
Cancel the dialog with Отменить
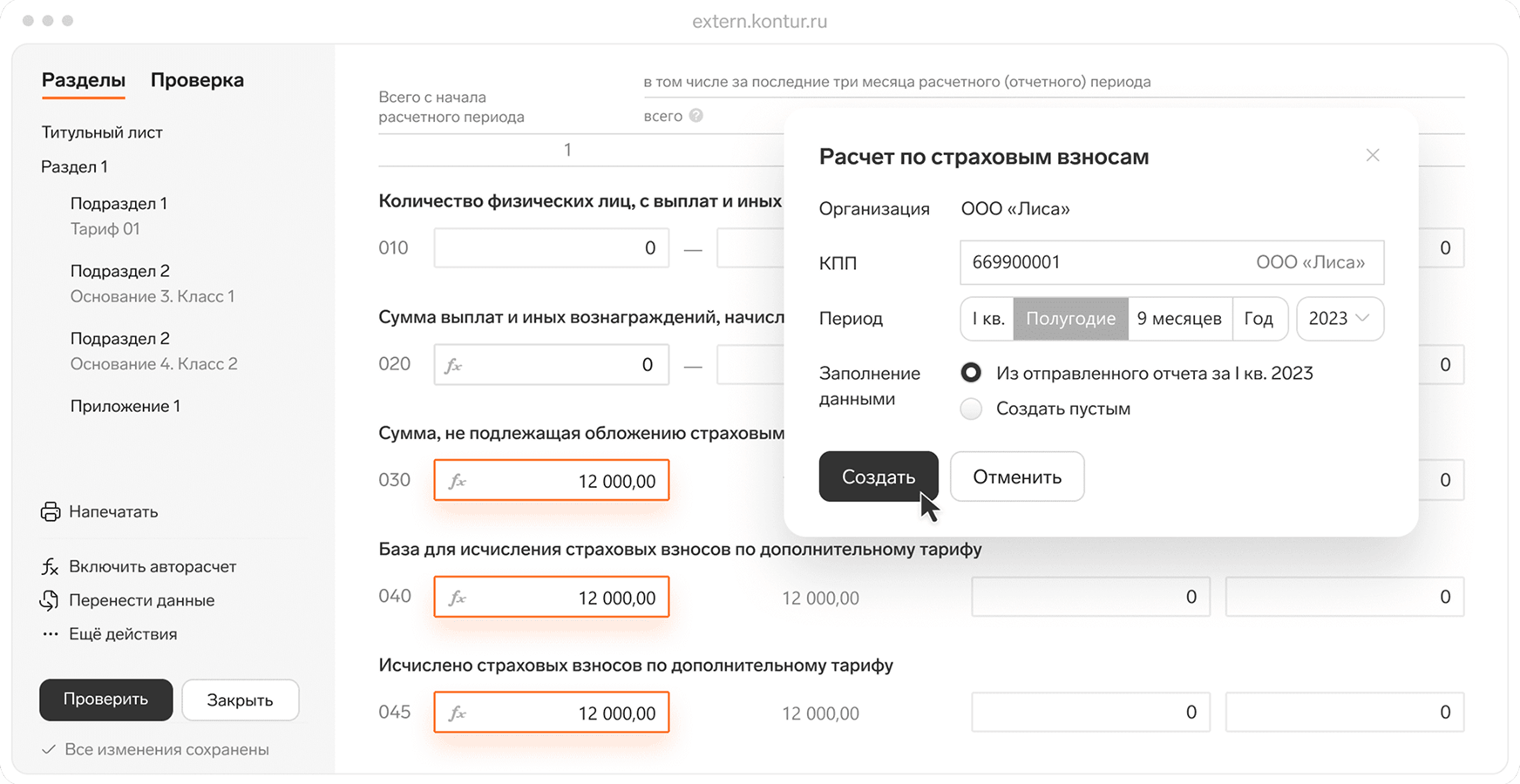pyautogui.click(x=1016, y=476)
